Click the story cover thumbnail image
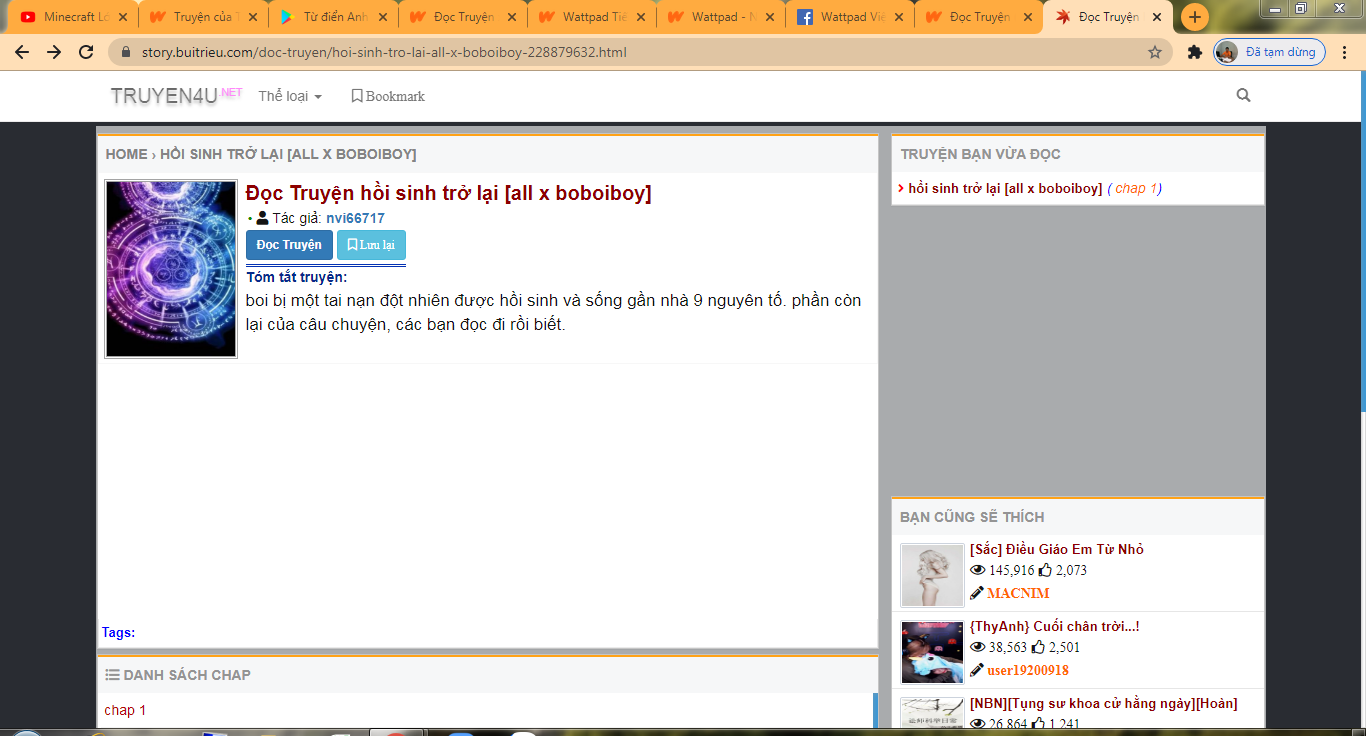The width and height of the screenshot is (1366, 736). click(x=171, y=269)
